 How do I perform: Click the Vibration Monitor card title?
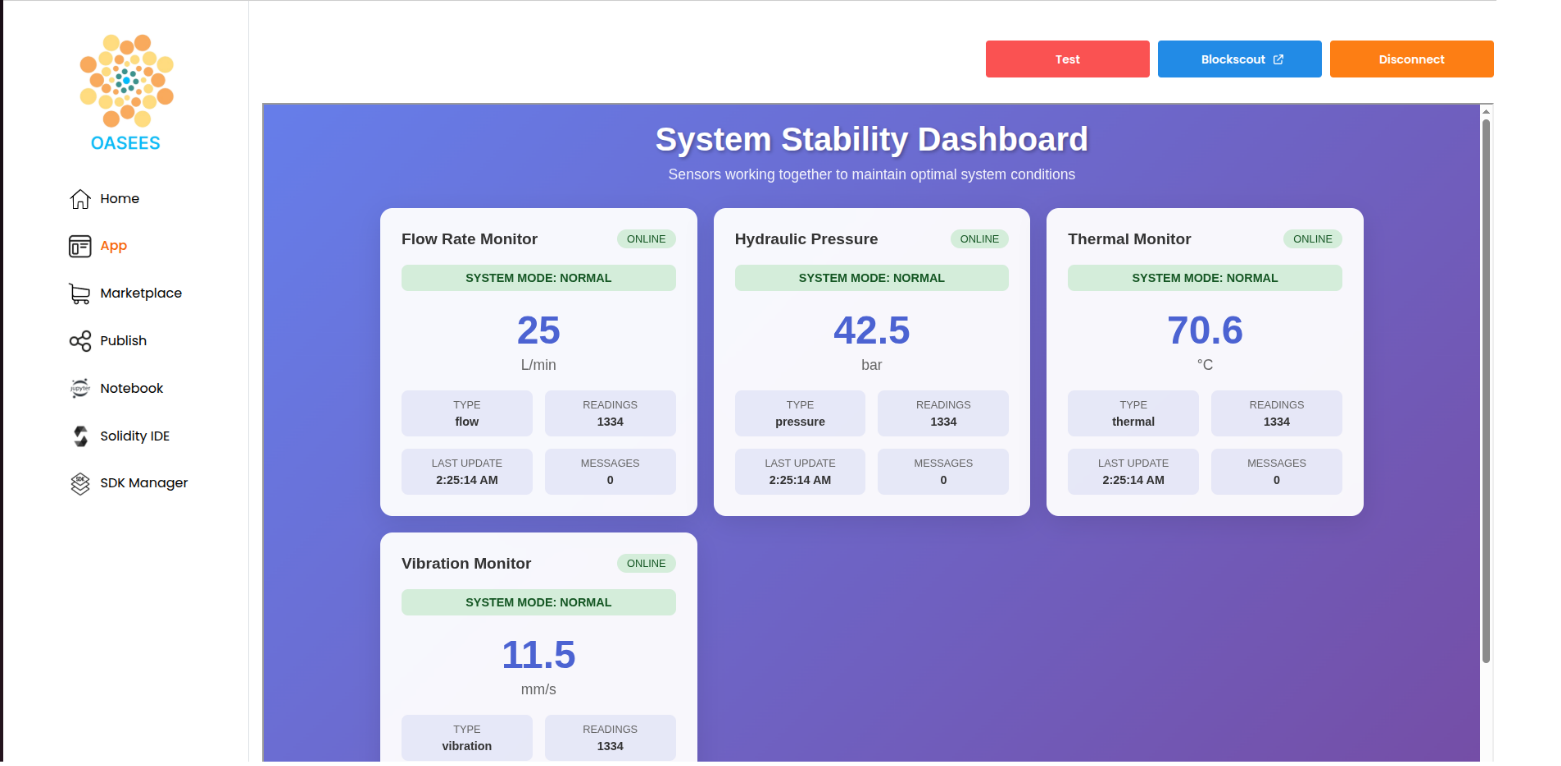click(466, 564)
